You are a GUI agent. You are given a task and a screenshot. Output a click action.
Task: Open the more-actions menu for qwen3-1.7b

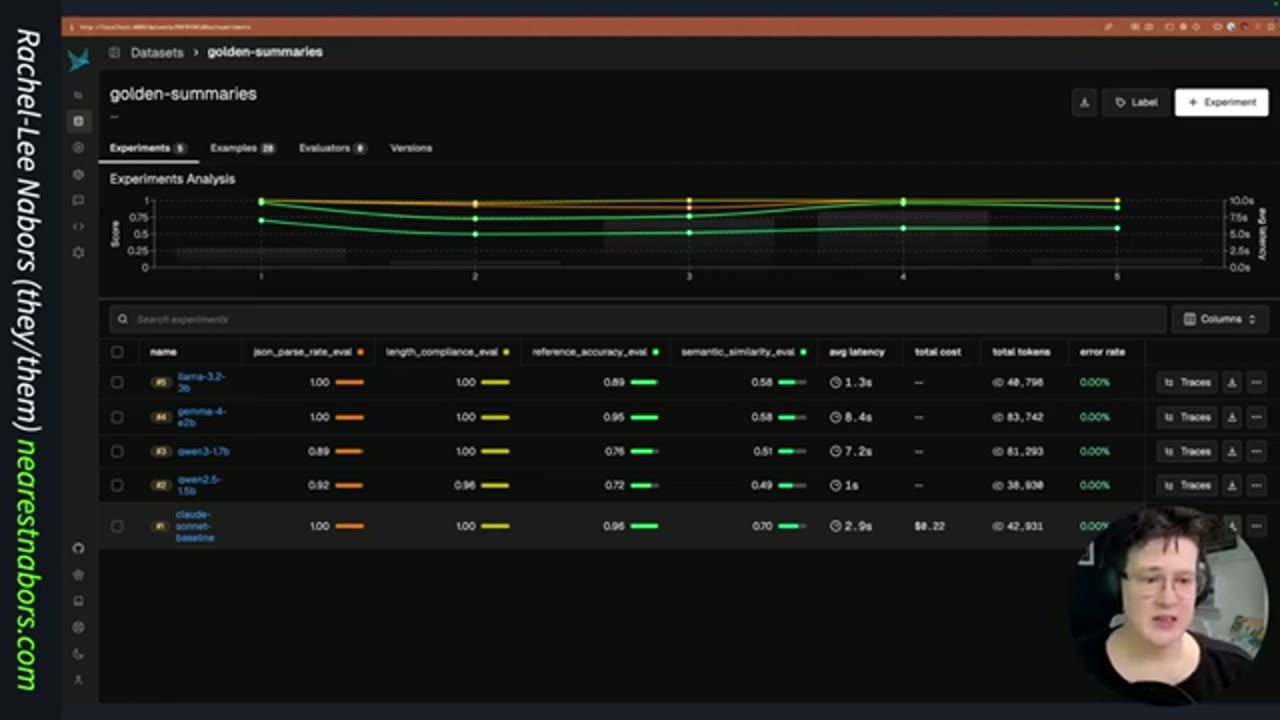point(1256,451)
